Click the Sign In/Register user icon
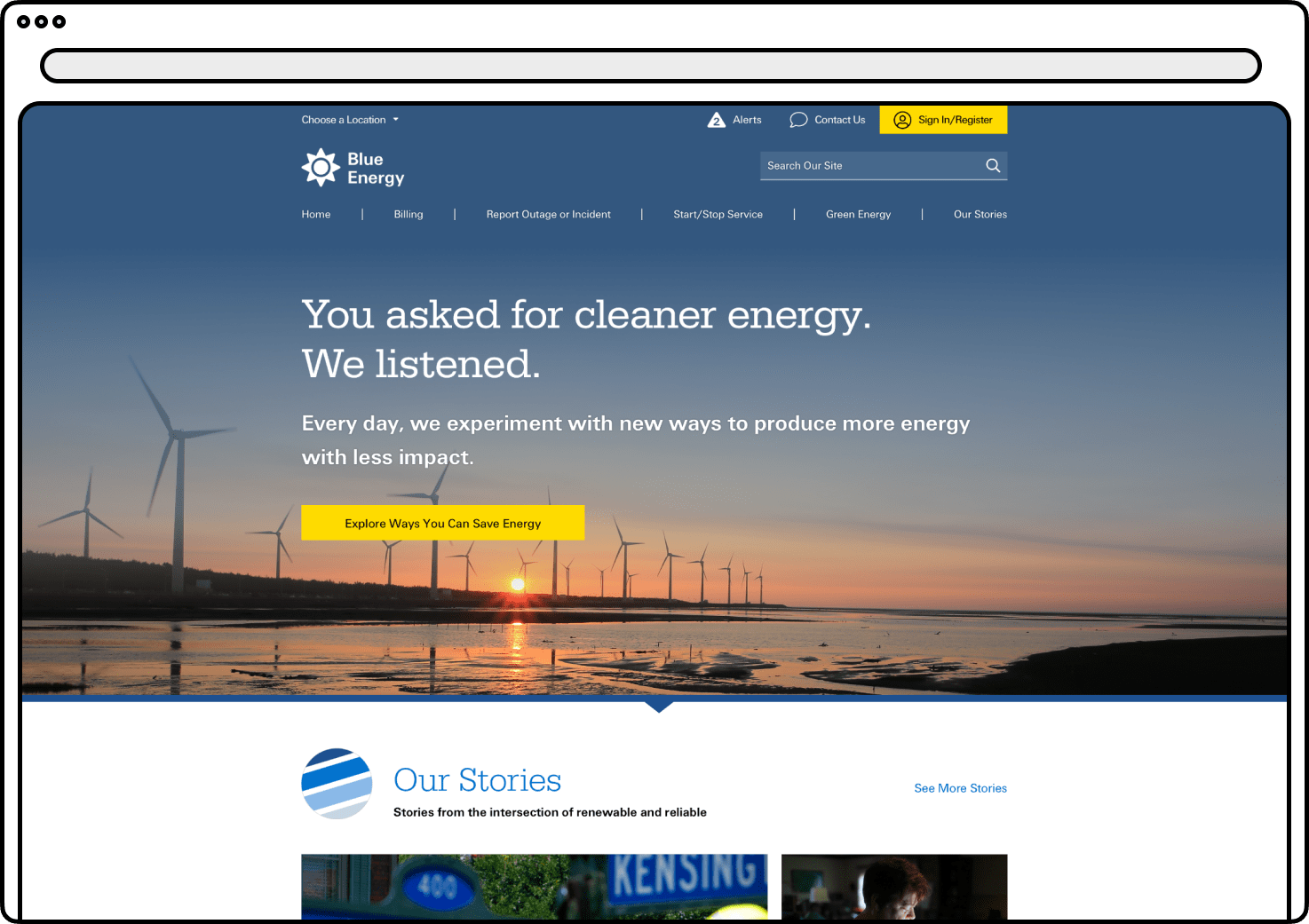Image resolution: width=1309 pixels, height=924 pixels. [x=902, y=120]
